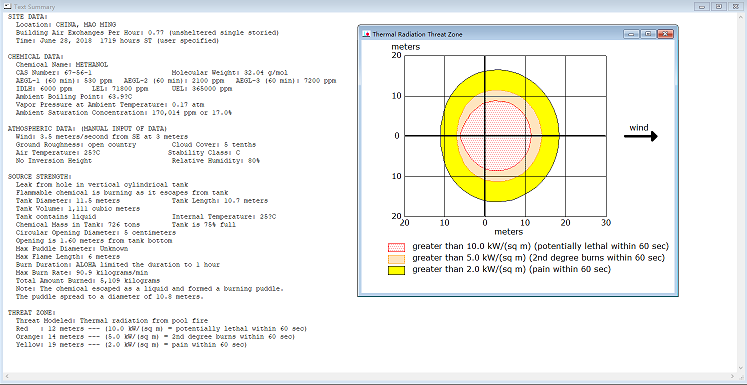Screen dimensions: 747x385
Task: Click the red 10.0 kW legend swatch
Action: (x=396, y=247)
